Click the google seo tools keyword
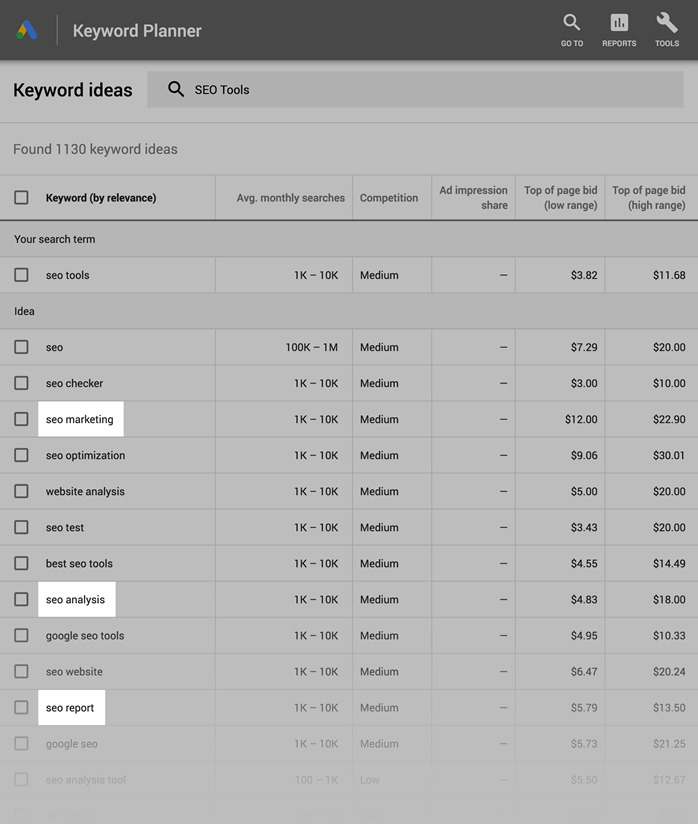698x824 pixels. click(x=85, y=636)
